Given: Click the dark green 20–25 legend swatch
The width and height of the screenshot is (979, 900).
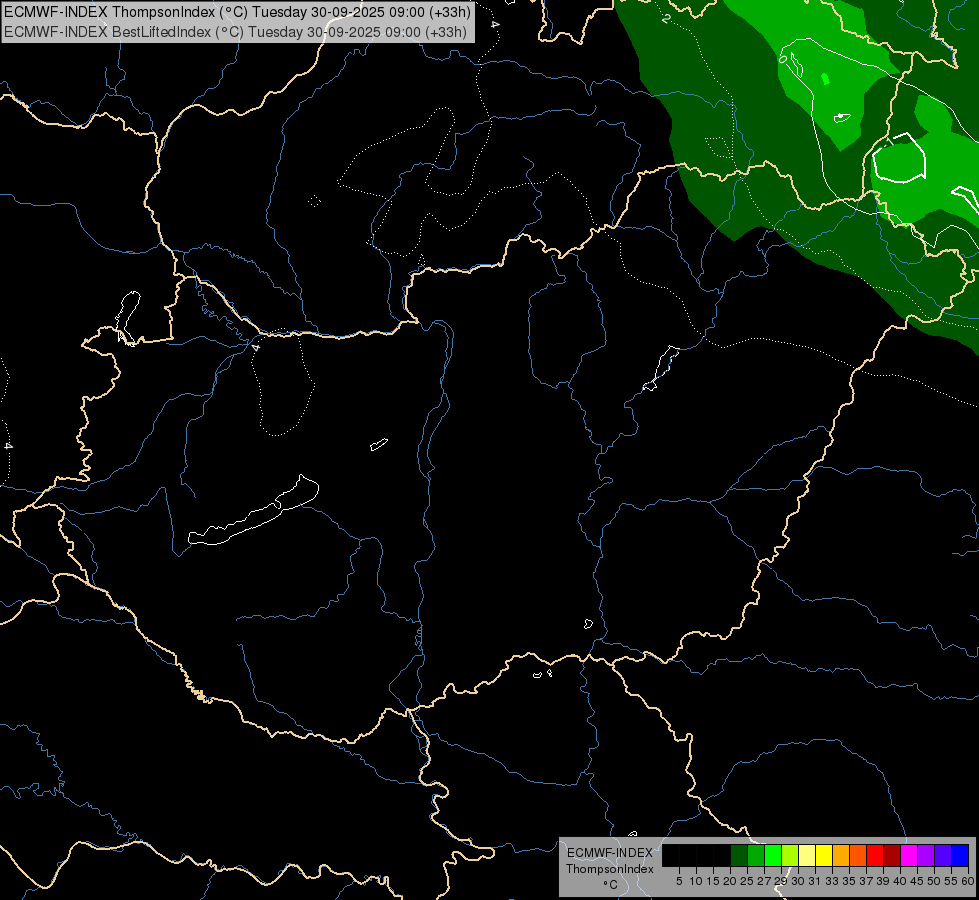Looking at the screenshot, I should coord(739,855).
